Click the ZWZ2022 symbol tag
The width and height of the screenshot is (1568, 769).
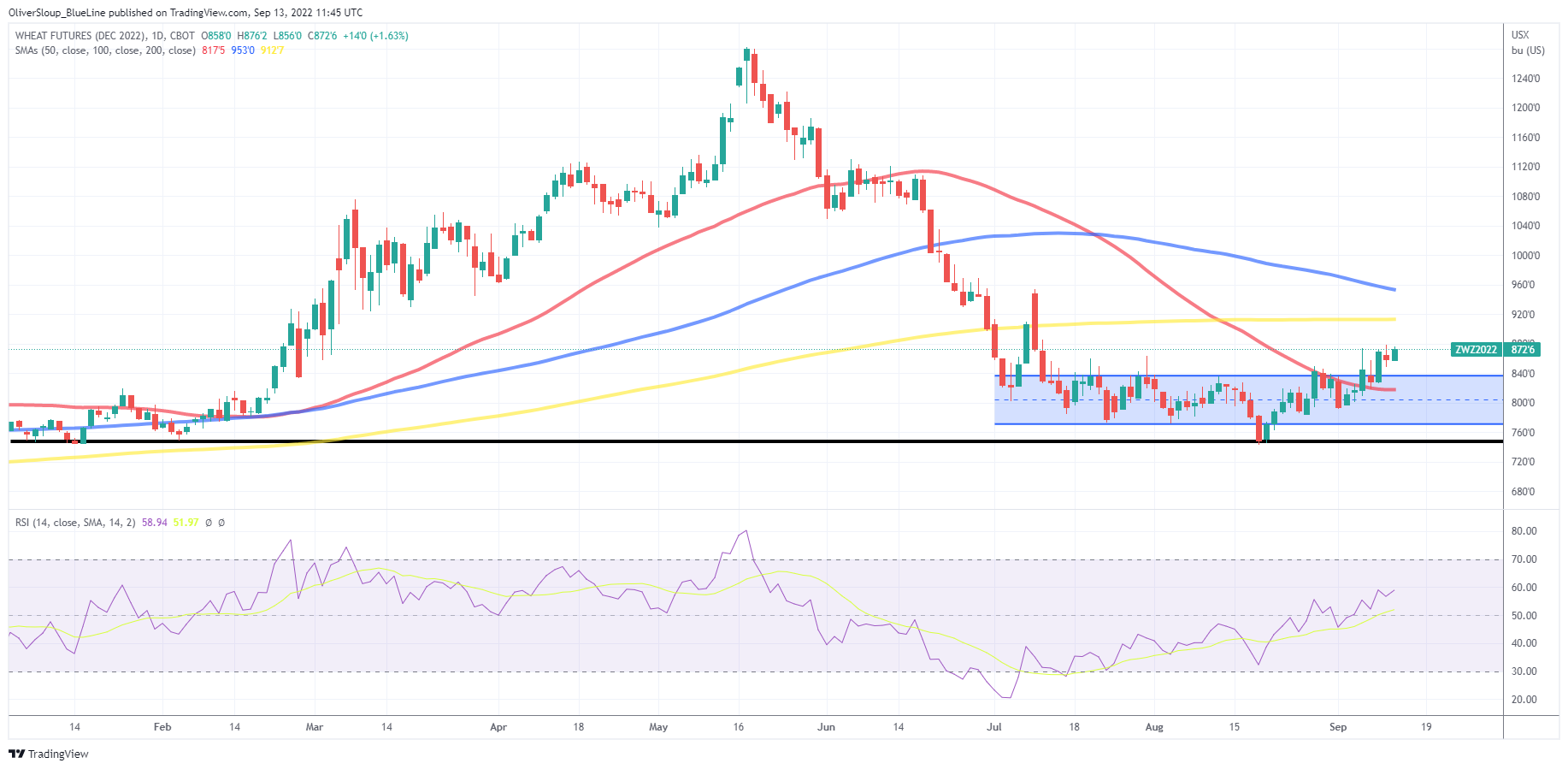coord(1477,350)
